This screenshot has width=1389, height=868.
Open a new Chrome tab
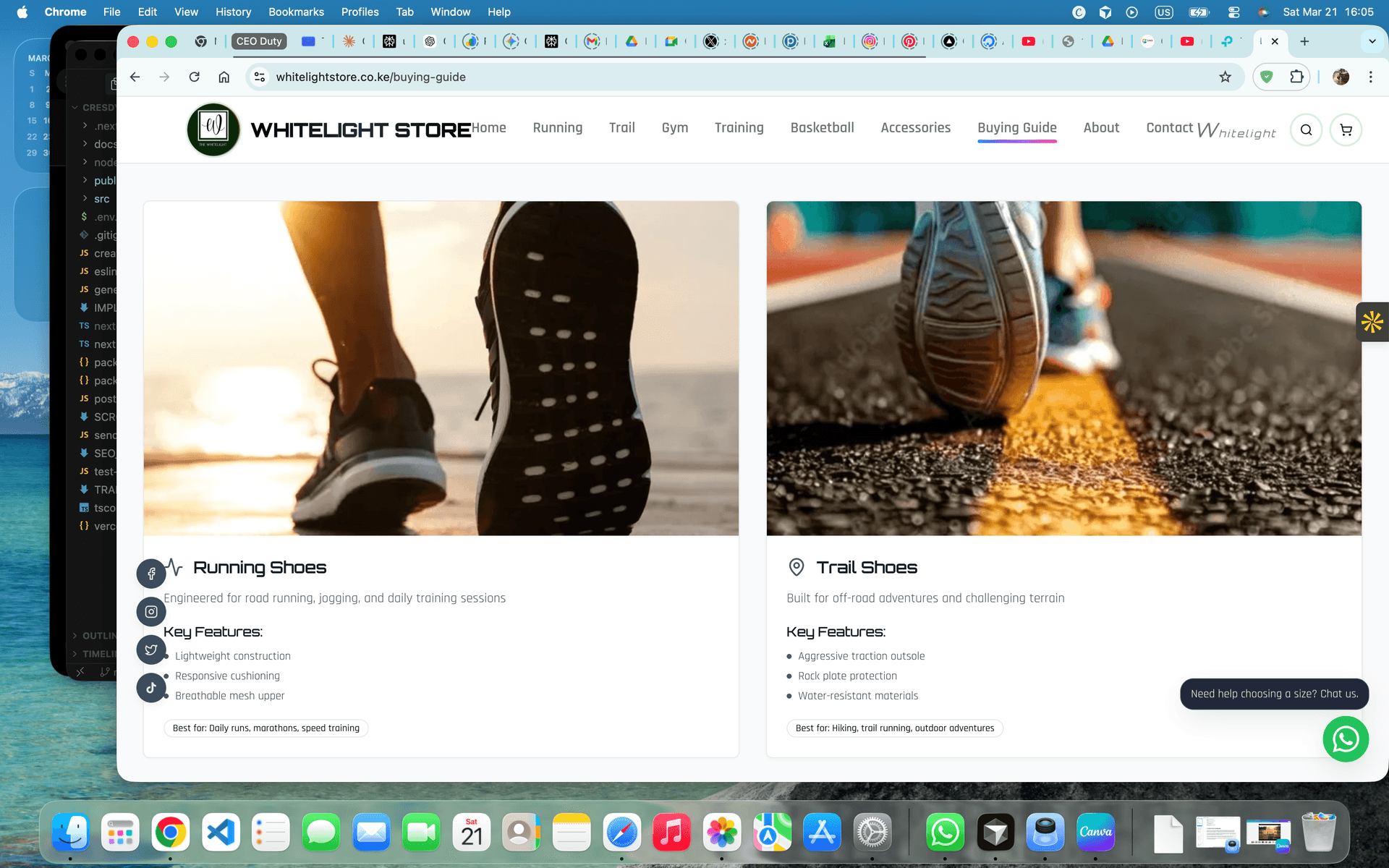(x=1304, y=41)
